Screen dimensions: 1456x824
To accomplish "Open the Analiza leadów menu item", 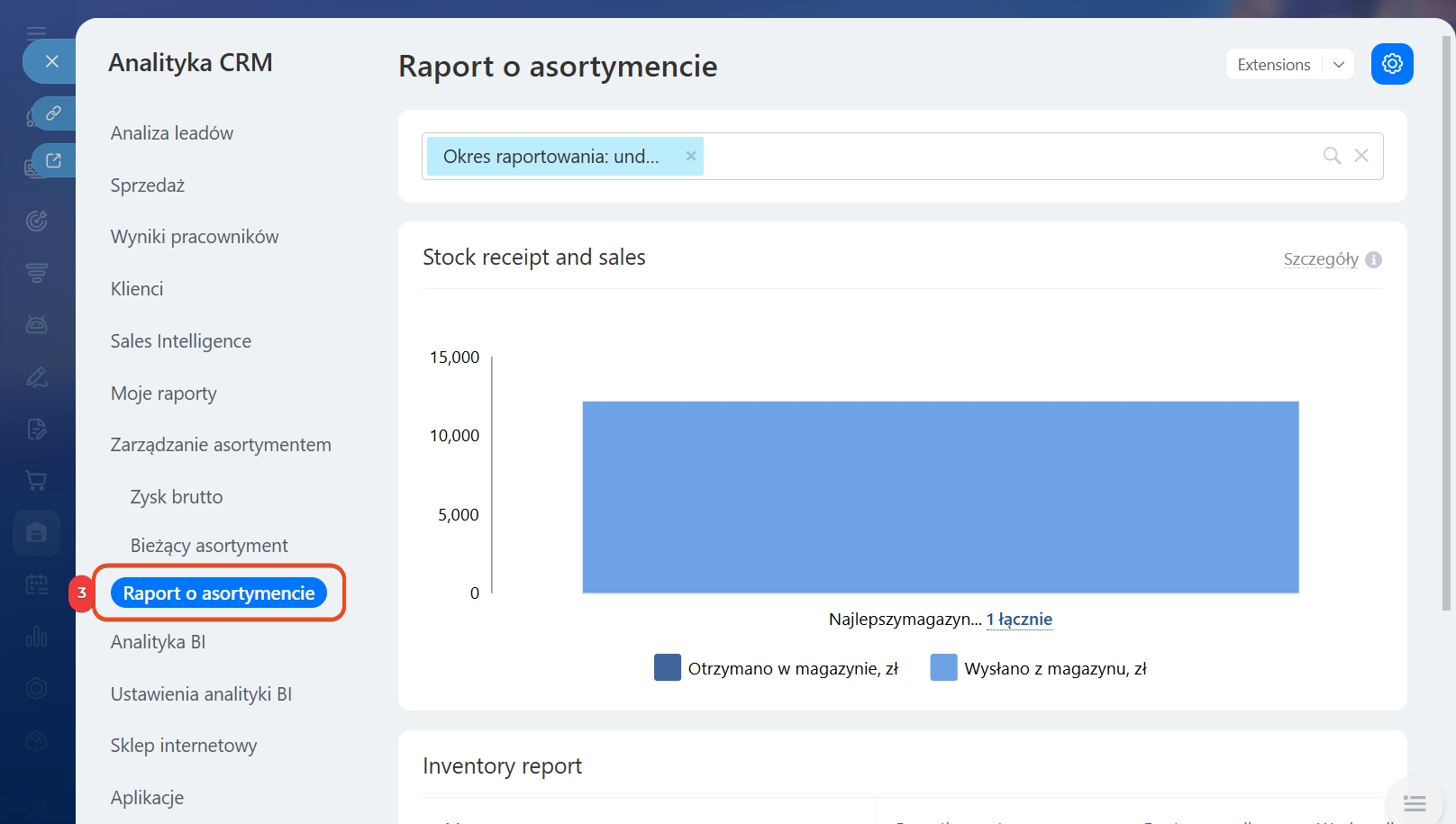I will point(172,133).
